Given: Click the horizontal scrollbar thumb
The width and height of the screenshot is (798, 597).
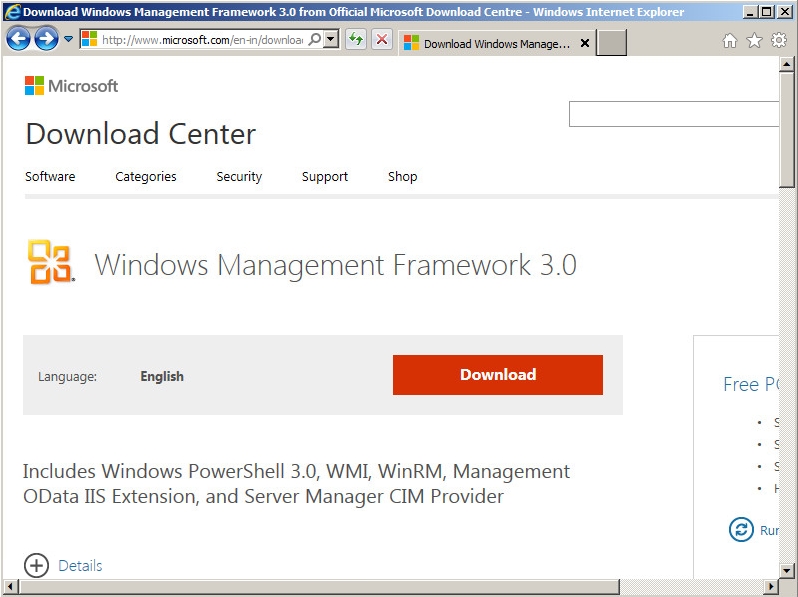Looking at the screenshot, I should click(319, 586).
